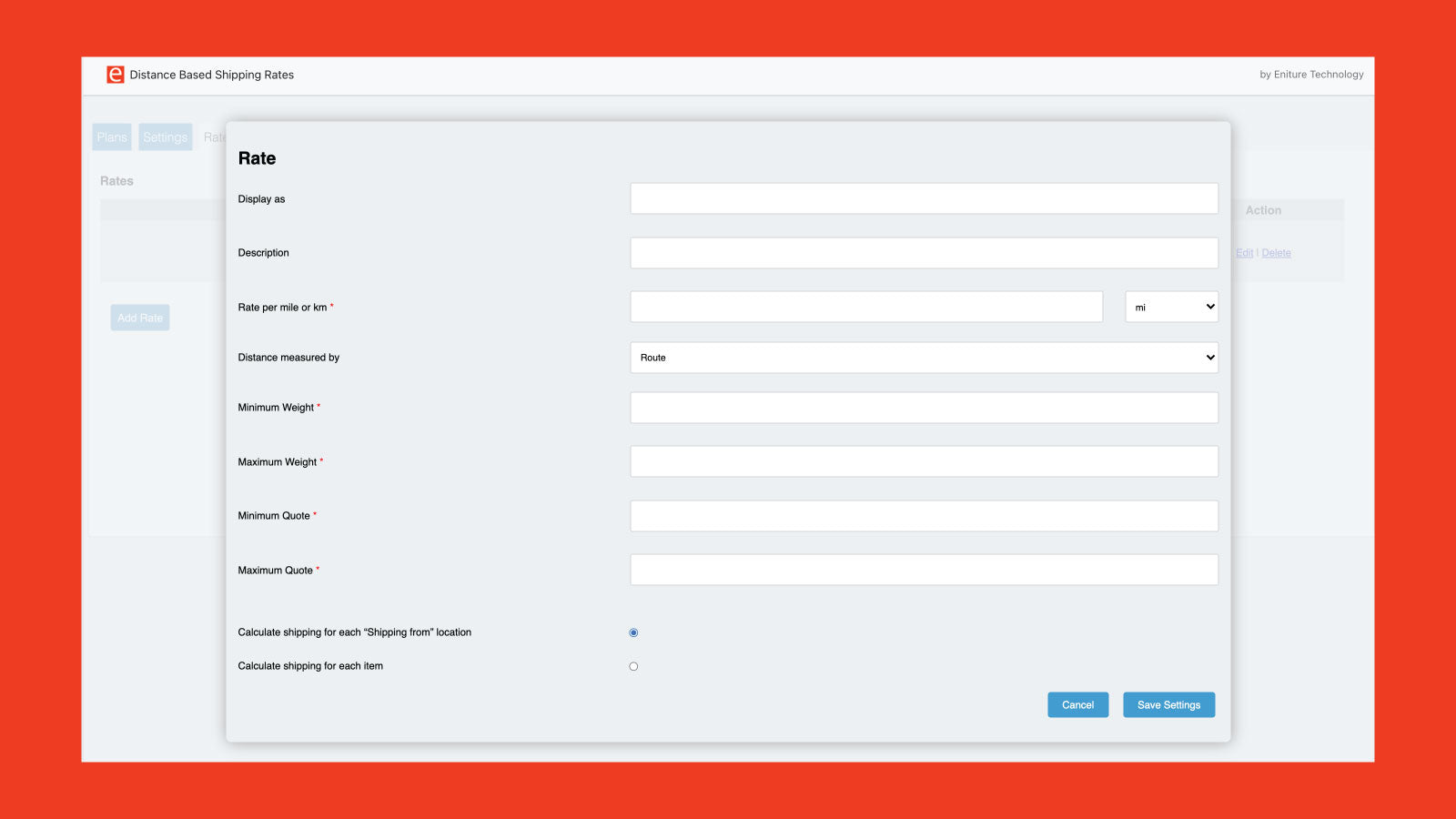Open the Rates tab

coord(215,136)
